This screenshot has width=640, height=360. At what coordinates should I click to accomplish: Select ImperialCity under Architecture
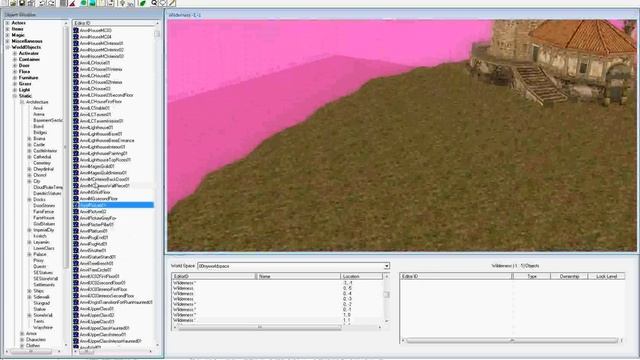44,230
